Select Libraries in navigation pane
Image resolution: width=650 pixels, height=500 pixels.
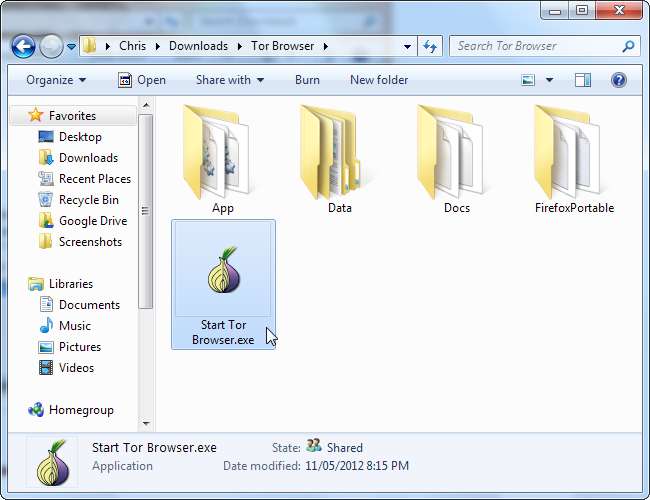[x=71, y=284]
